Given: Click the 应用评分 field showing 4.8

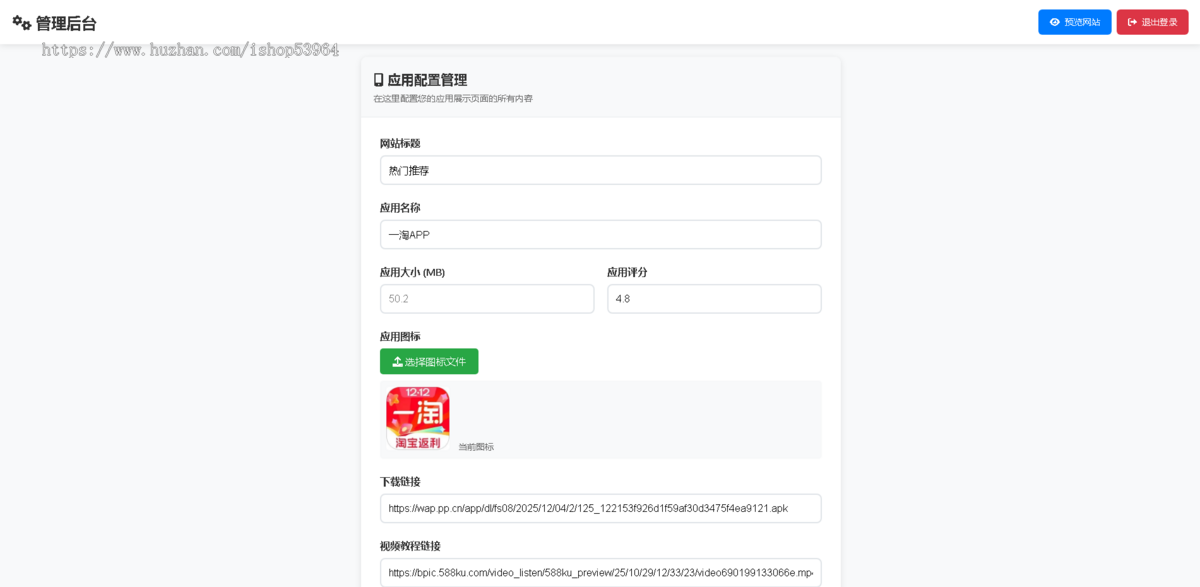Looking at the screenshot, I should [x=714, y=298].
